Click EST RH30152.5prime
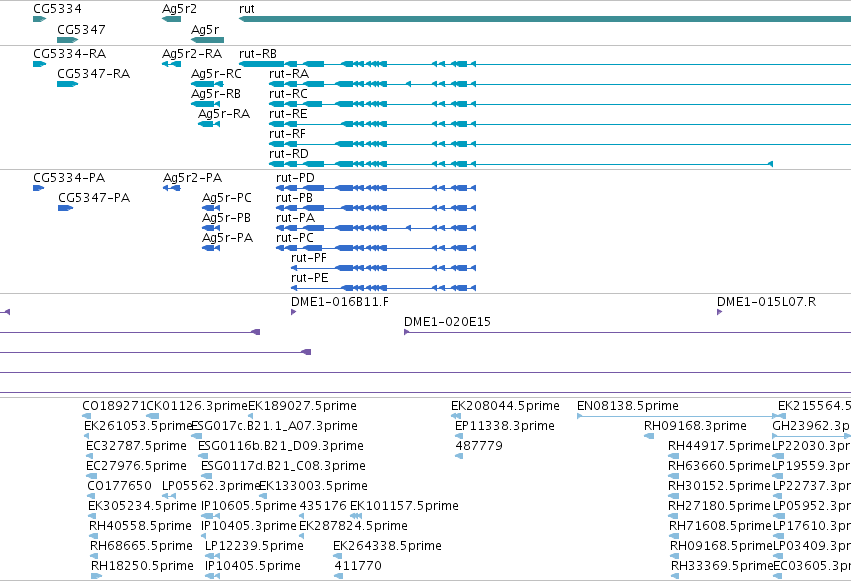The image size is (851, 581). (719, 486)
